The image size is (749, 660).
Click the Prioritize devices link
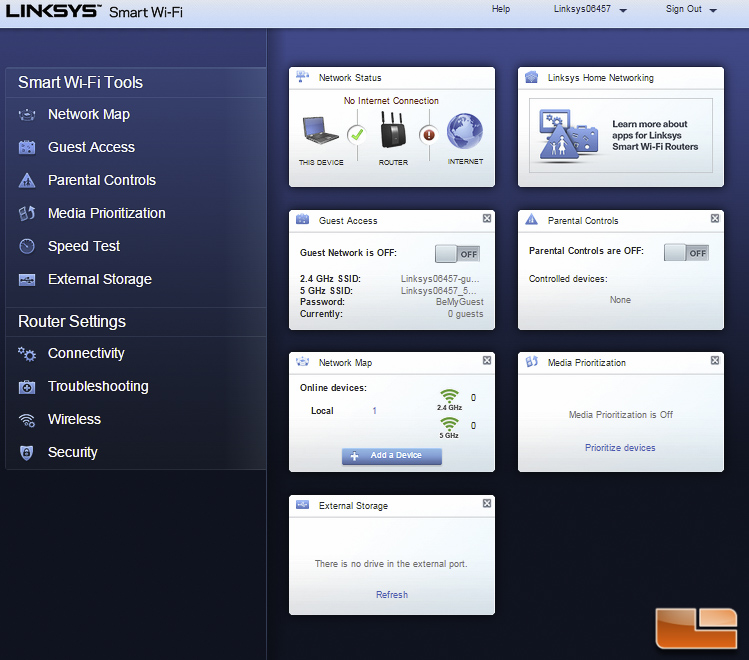pyautogui.click(x=620, y=448)
